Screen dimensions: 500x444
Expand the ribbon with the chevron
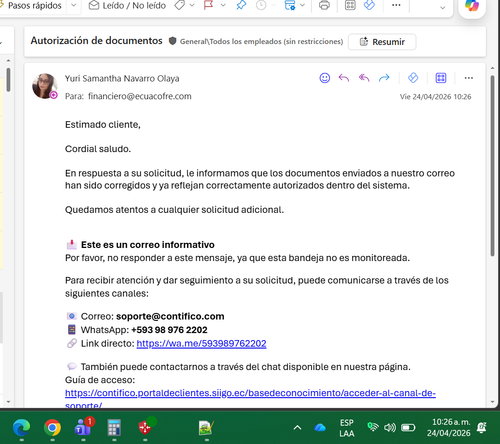click(443, 8)
